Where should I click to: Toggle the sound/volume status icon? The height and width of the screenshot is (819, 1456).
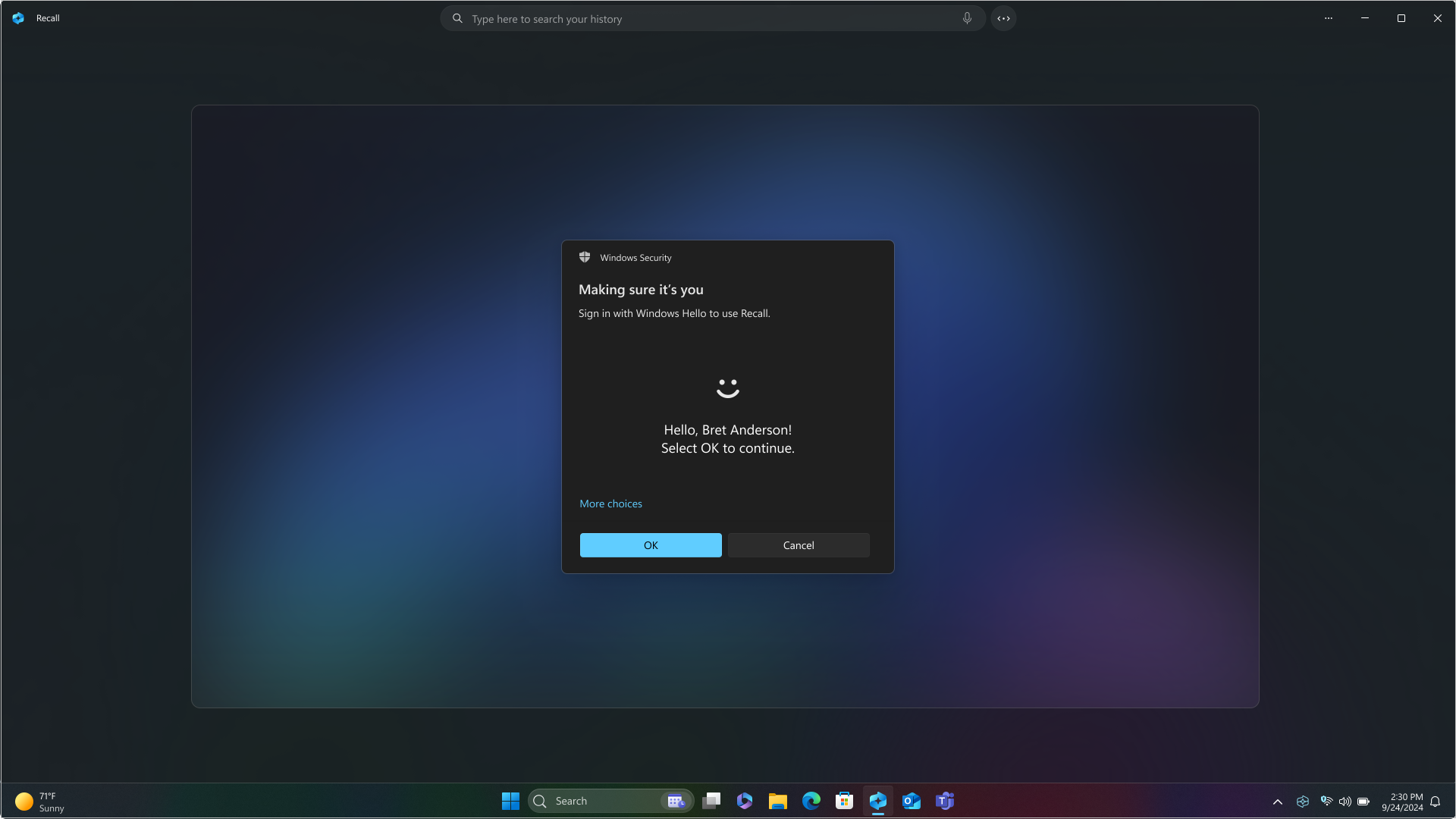[x=1345, y=801]
